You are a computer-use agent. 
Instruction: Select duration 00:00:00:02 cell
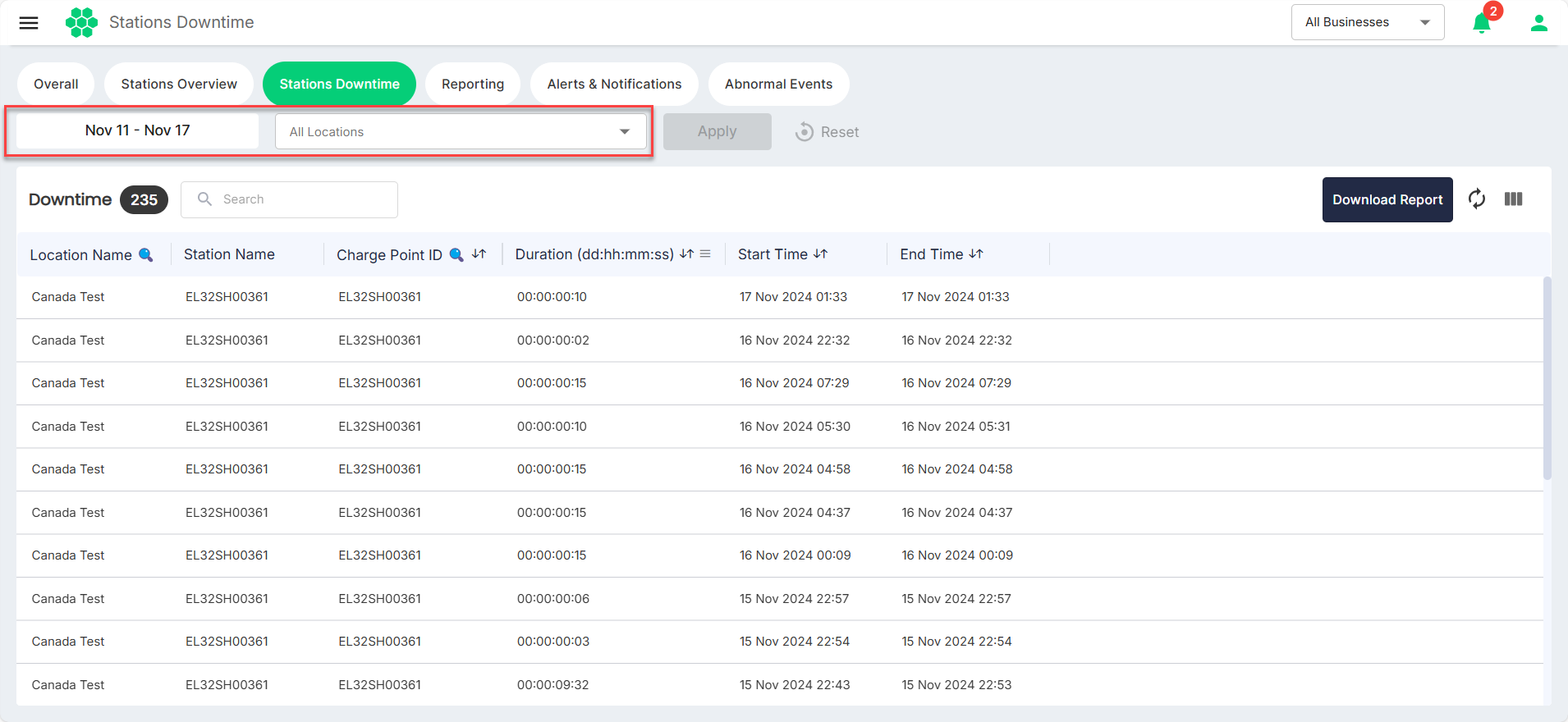[553, 340]
